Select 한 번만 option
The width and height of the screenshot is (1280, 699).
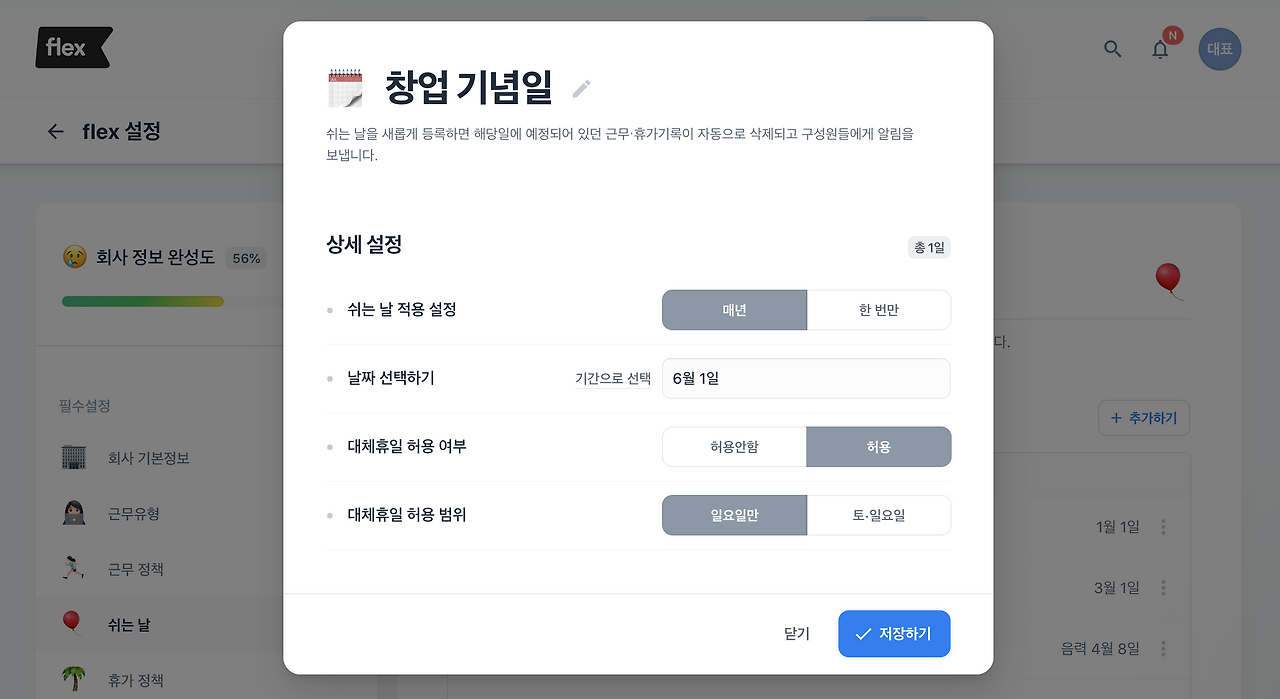pos(879,310)
